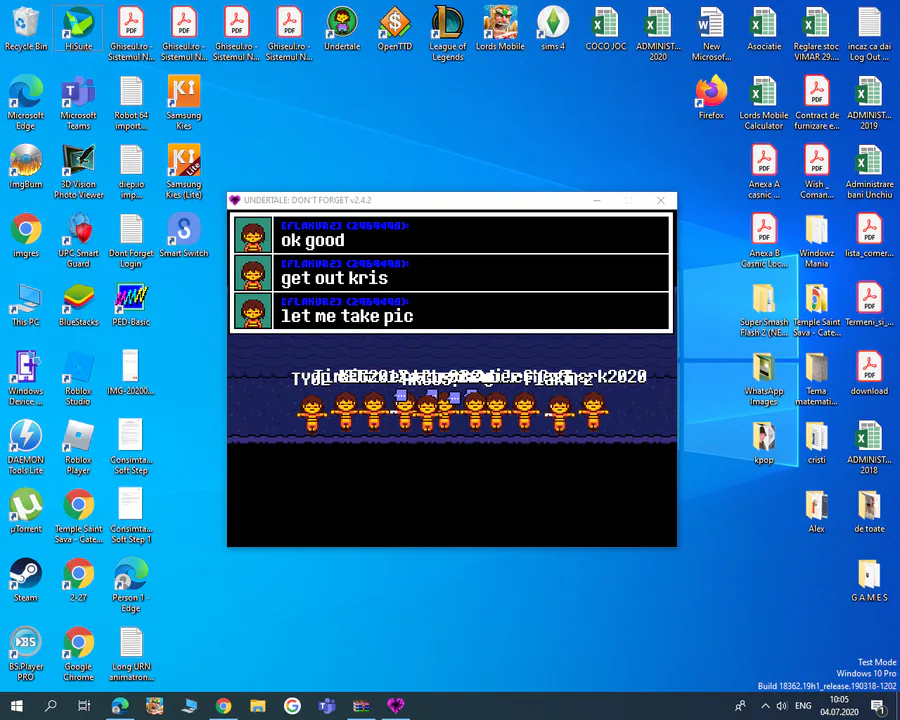
Task: Open the UPC Smart Guard shortcut
Action: [x=79, y=240]
